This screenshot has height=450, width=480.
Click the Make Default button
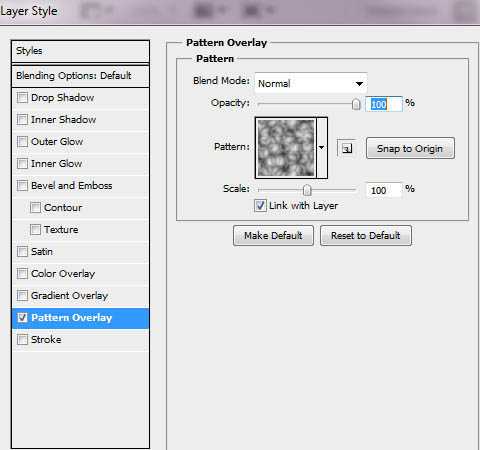pyautogui.click(x=273, y=236)
